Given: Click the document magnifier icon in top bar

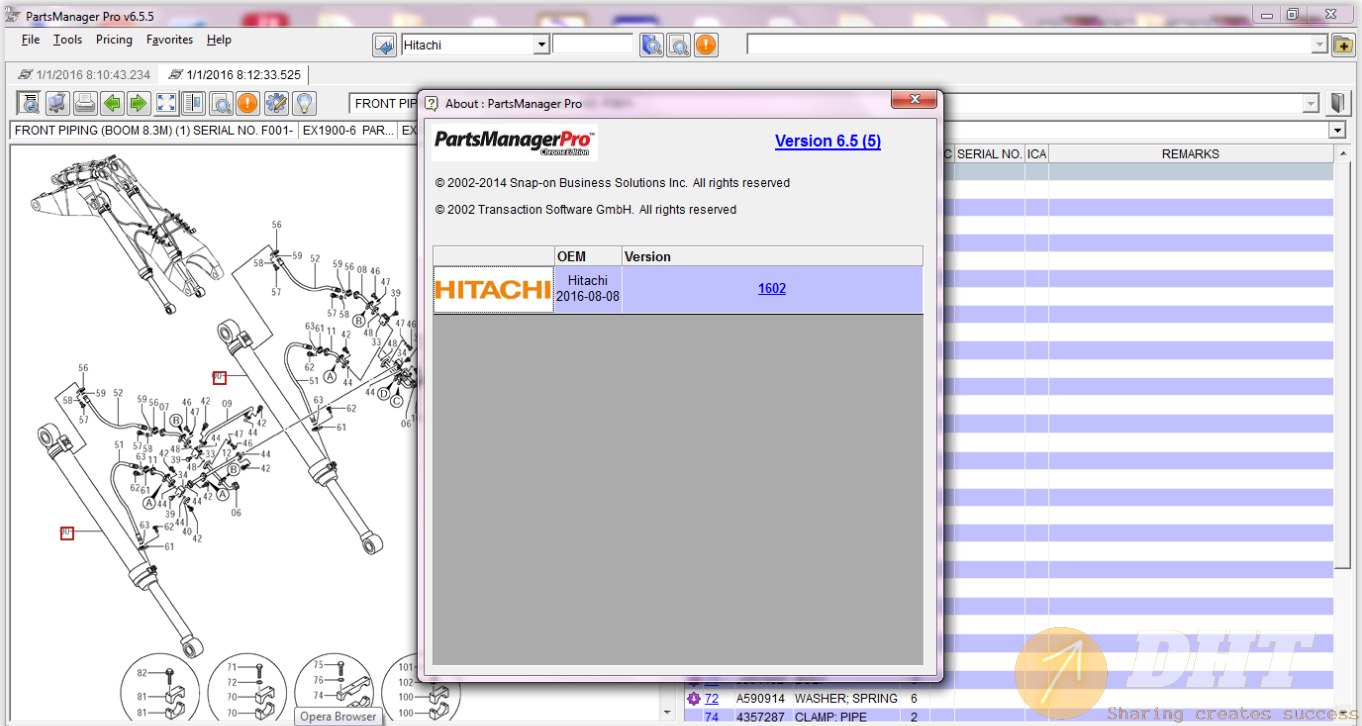Looking at the screenshot, I should (679, 45).
